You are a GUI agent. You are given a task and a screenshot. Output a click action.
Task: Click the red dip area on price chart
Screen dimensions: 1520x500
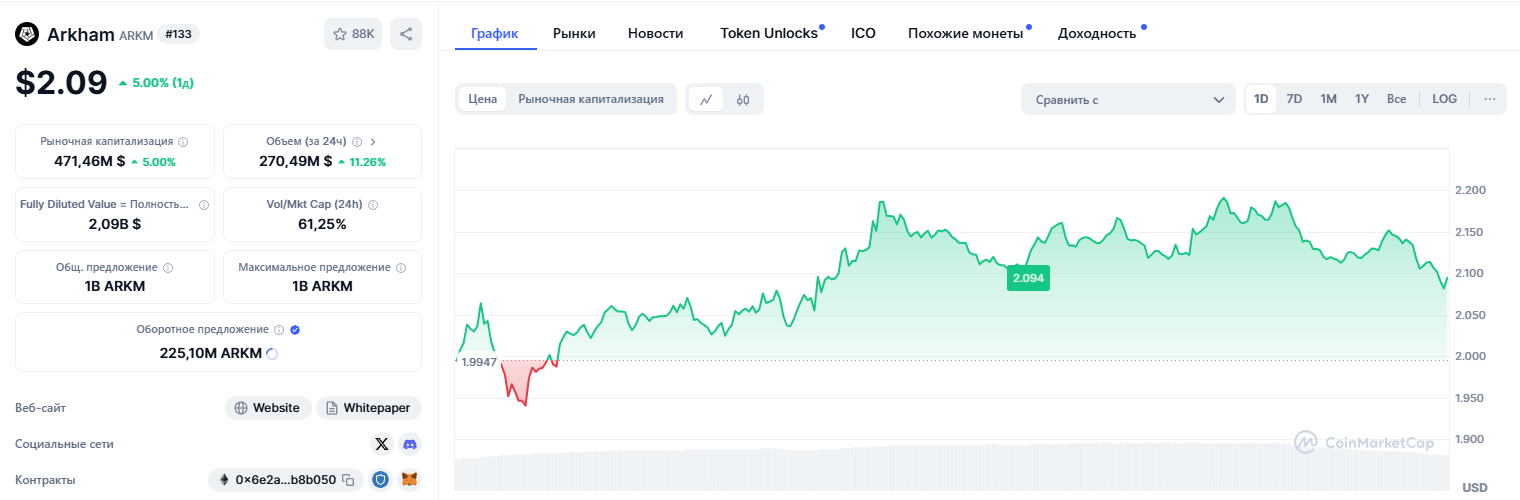[x=520, y=380]
